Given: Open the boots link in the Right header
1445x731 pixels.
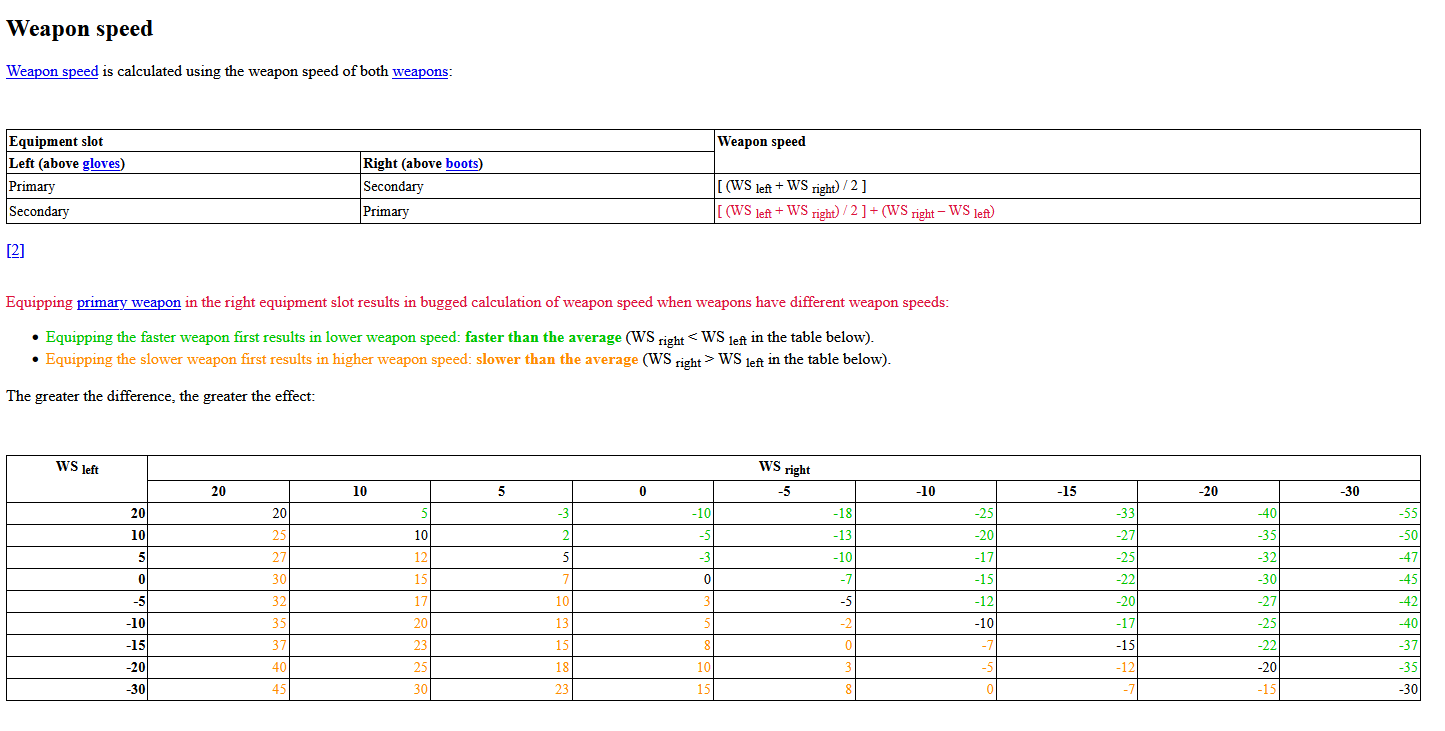Looking at the screenshot, I should (462, 163).
